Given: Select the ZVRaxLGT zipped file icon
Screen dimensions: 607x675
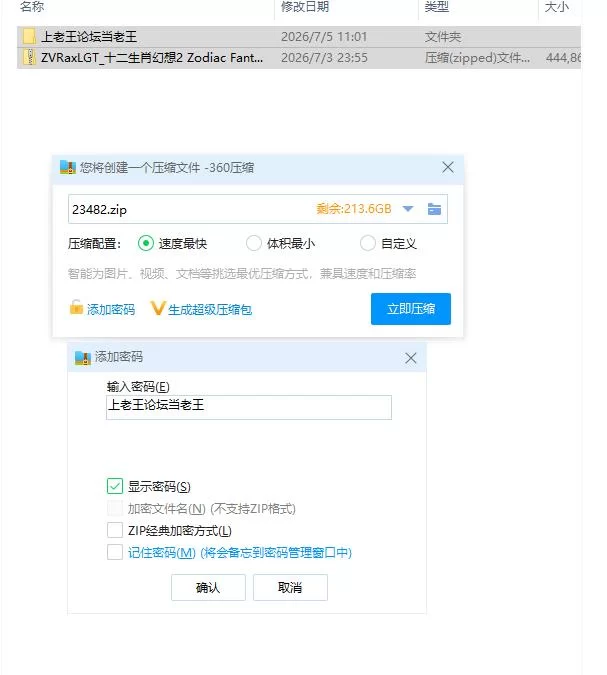Looking at the screenshot, I should 29,57.
